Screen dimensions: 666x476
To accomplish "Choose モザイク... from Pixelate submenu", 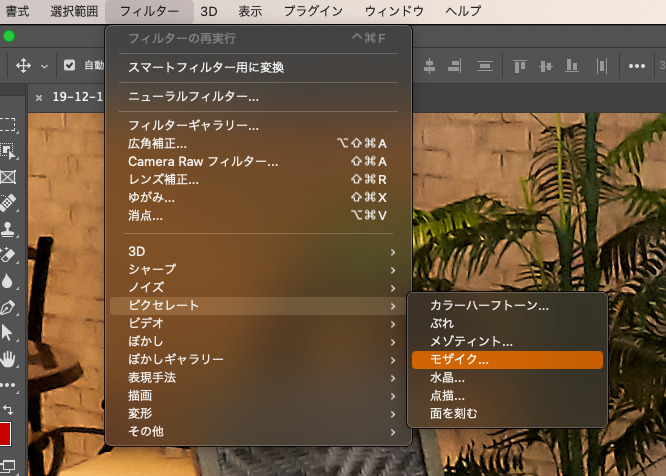I will 507,359.
